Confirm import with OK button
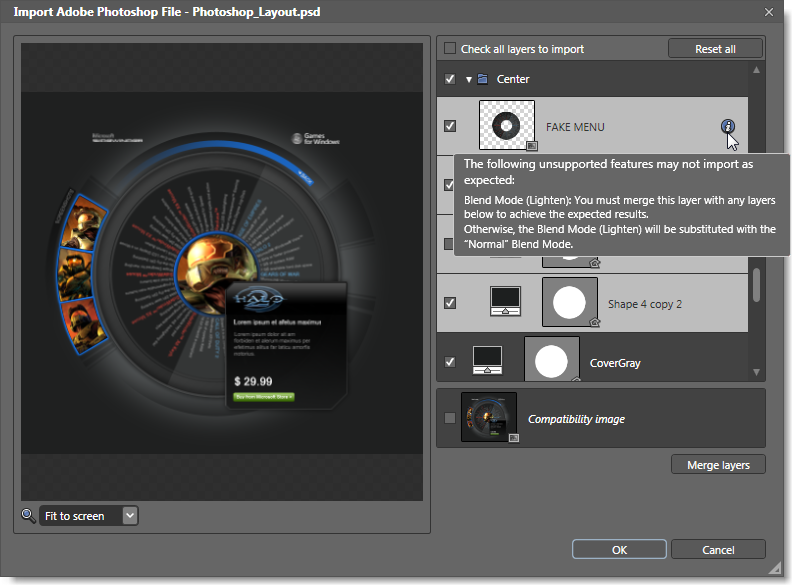Viewport: 794px width, 585px height. (x=619, y=550)
